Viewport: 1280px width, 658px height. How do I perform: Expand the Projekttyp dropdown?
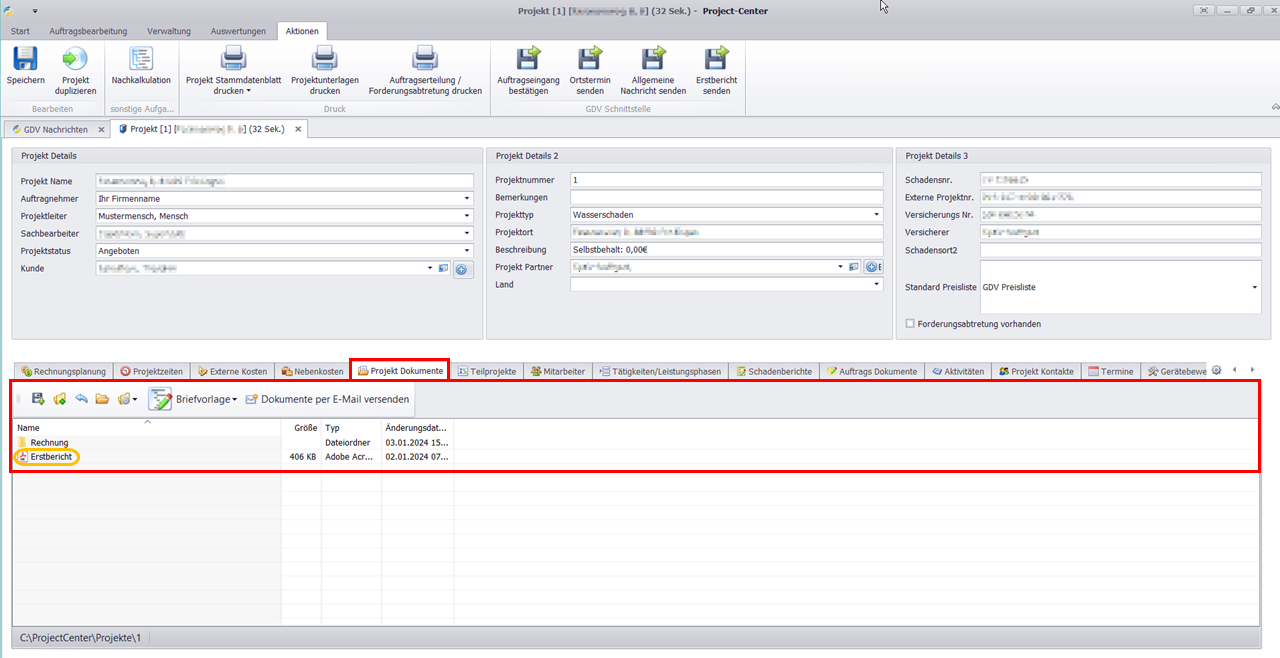pos(877,215)
